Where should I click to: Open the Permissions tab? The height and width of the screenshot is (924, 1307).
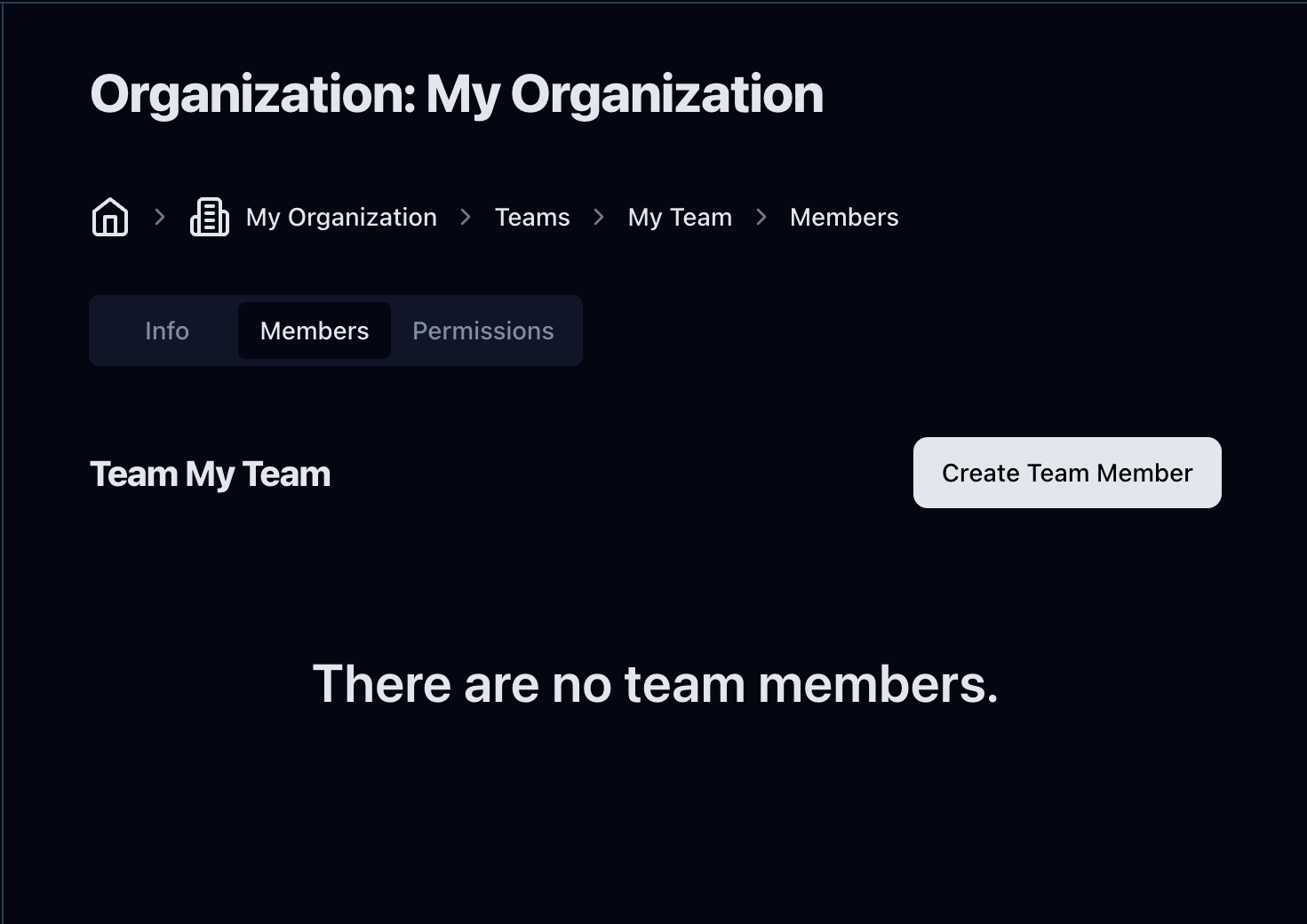pyautogui.click(x=483, y=331)
